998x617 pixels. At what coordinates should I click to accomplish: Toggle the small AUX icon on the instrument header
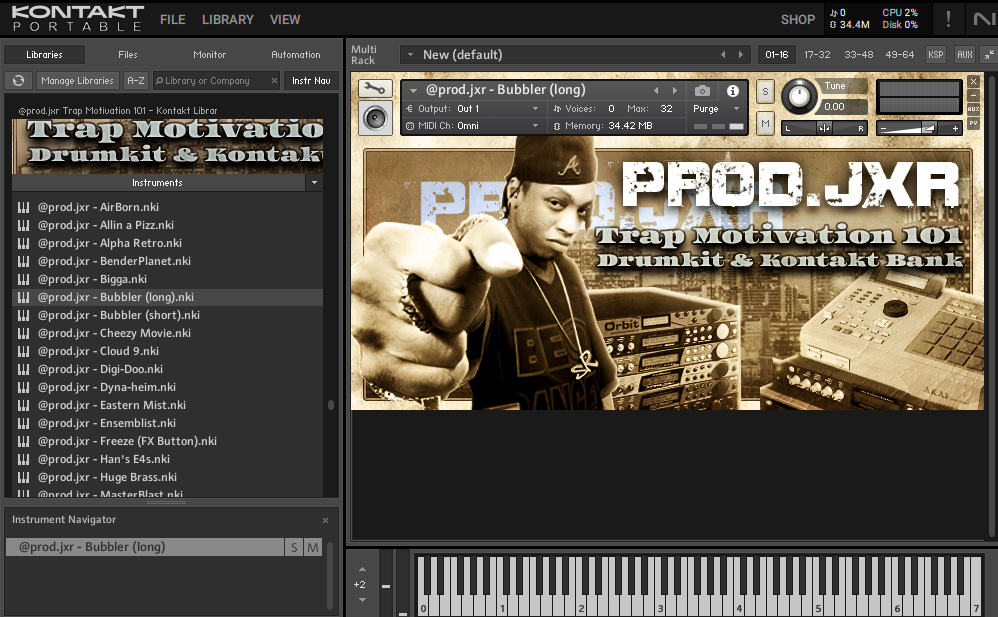click(x=973, y=109)
